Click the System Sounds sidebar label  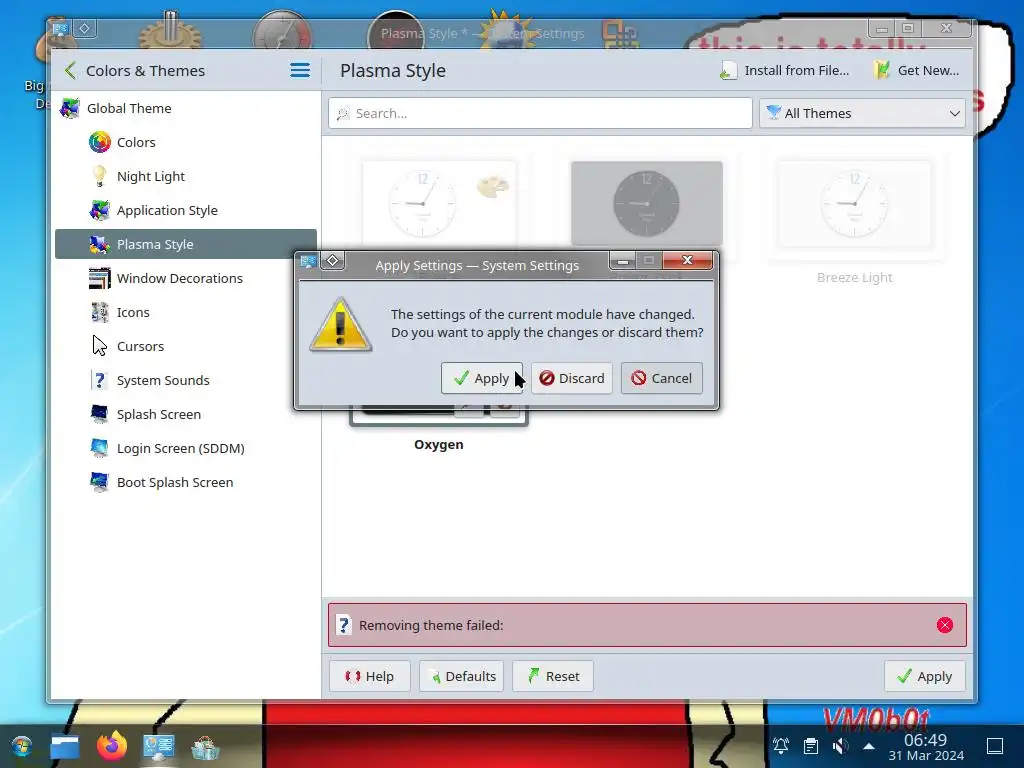(x=163, y=380)
